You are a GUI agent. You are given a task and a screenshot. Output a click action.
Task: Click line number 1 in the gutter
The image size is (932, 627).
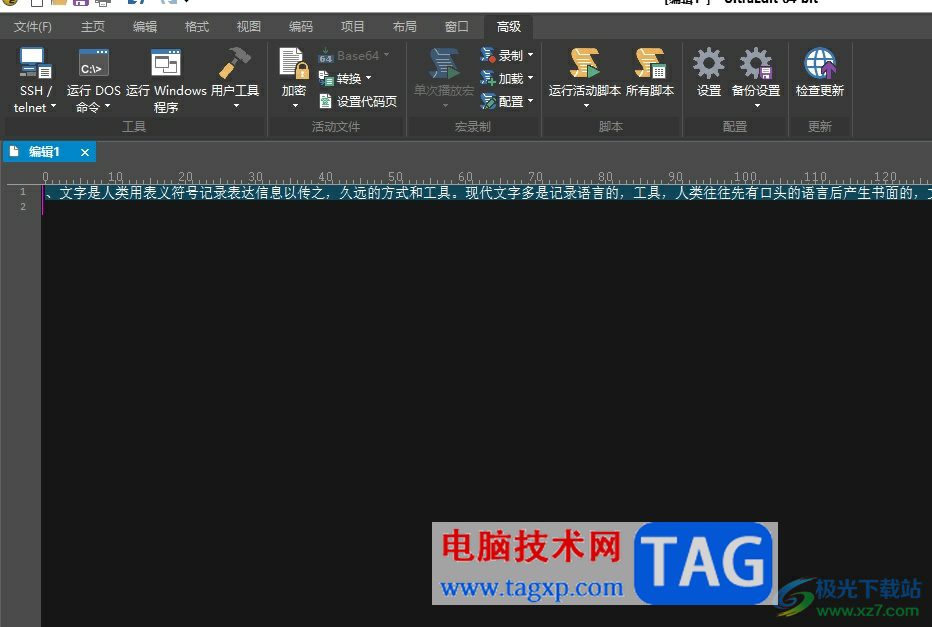(23, 191)
